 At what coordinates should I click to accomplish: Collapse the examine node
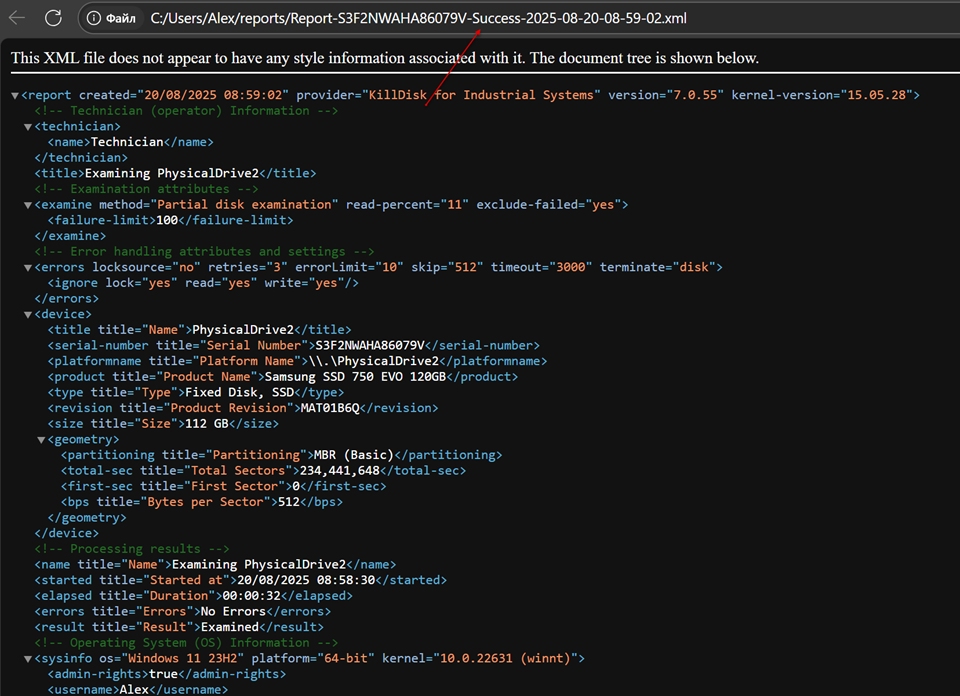point(28,205)
